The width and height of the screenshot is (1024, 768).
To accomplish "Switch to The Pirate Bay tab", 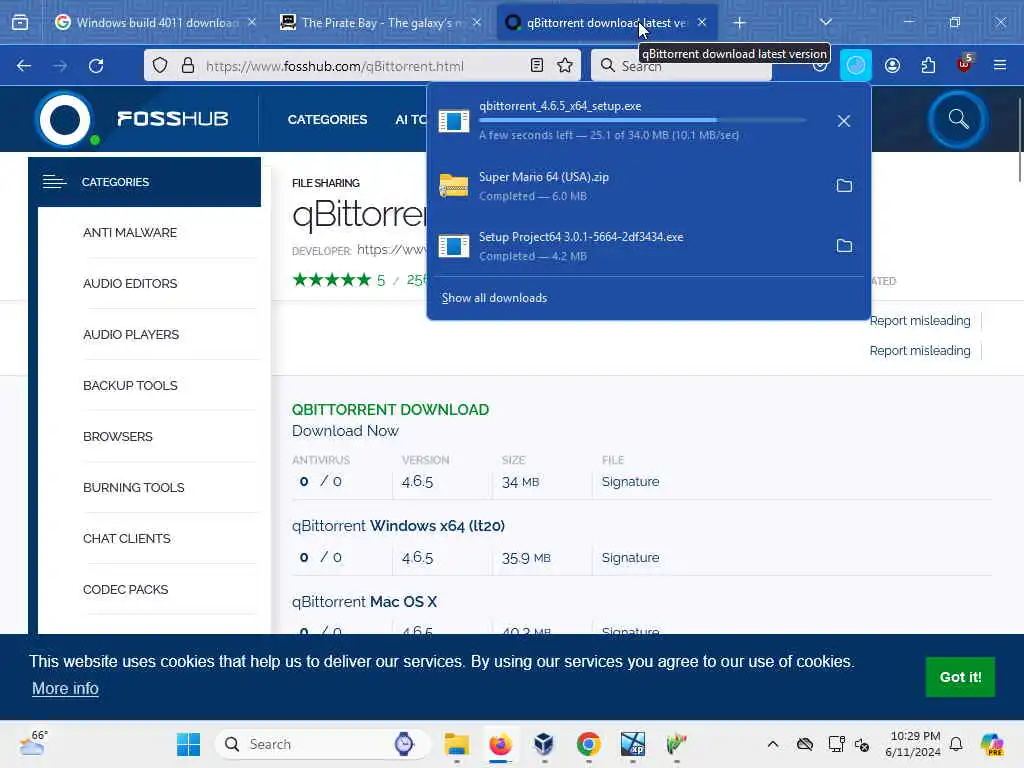I will [x=381, y=23].
